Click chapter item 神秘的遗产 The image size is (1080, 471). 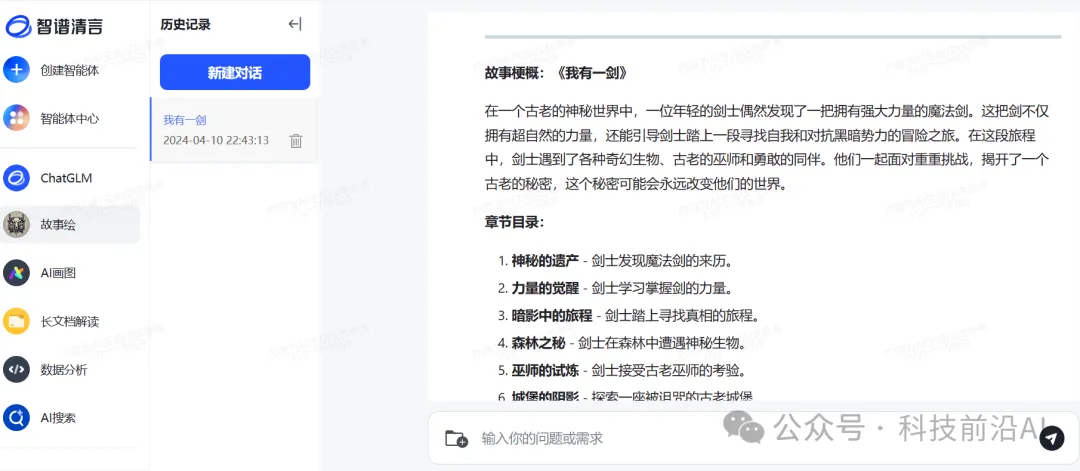[x=544, y=261]
